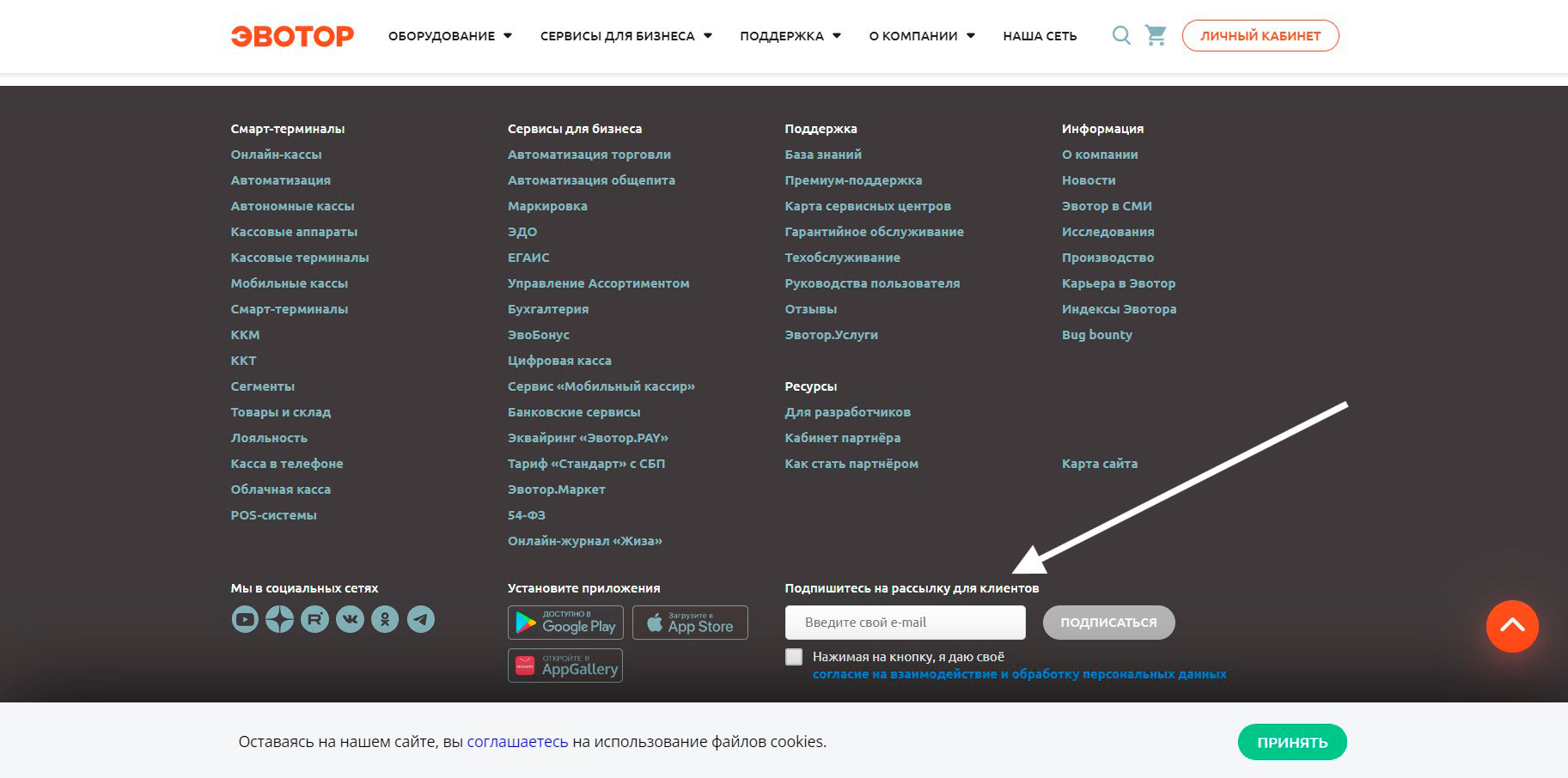Open the Эвотор.Маркет footer link
The width and height of the screenshot is (1568, 778).
click(x=557, y=489)
